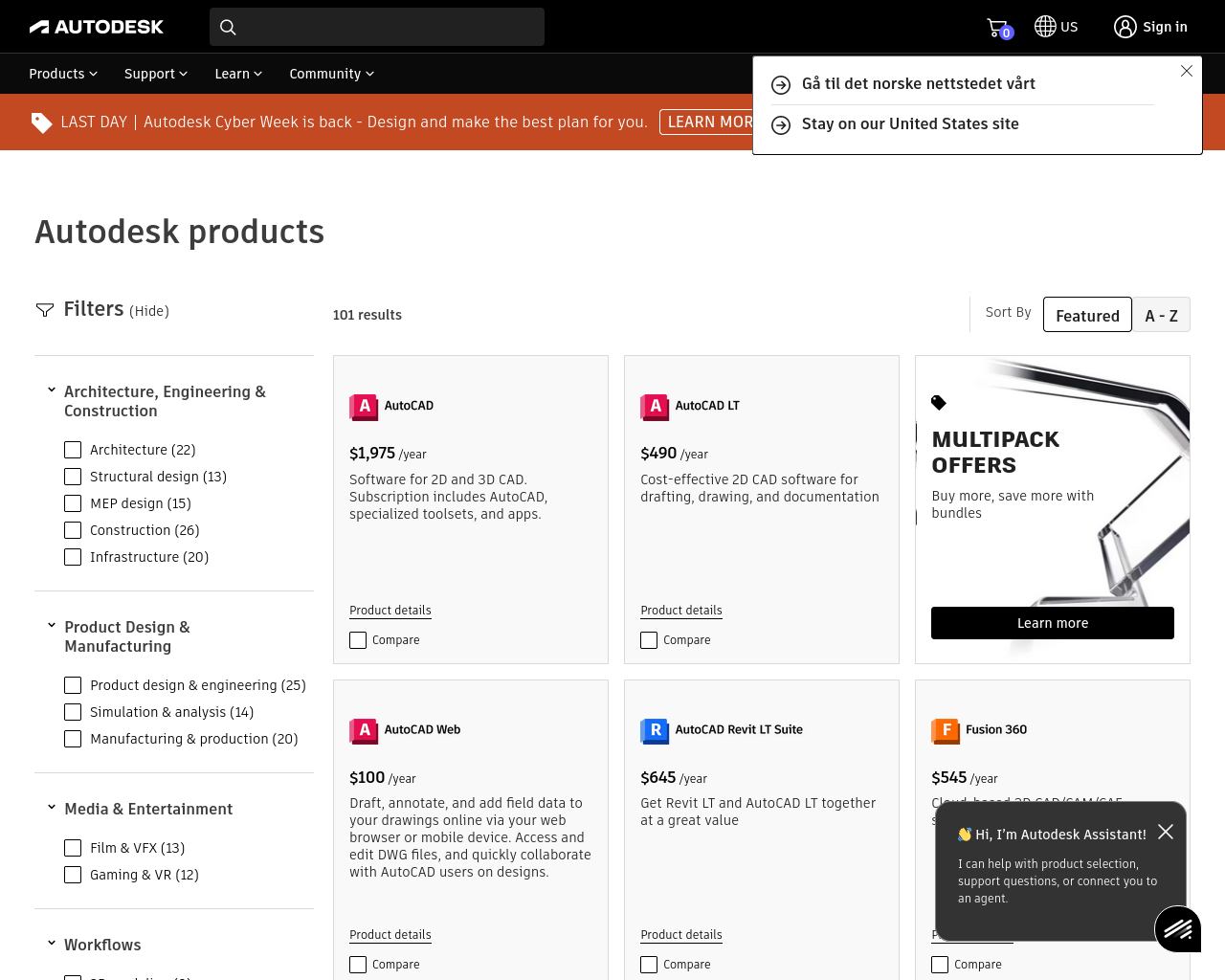Collapse the Media & Entertainment filter section
The image size is (1225, 980).
pos(52,808)
